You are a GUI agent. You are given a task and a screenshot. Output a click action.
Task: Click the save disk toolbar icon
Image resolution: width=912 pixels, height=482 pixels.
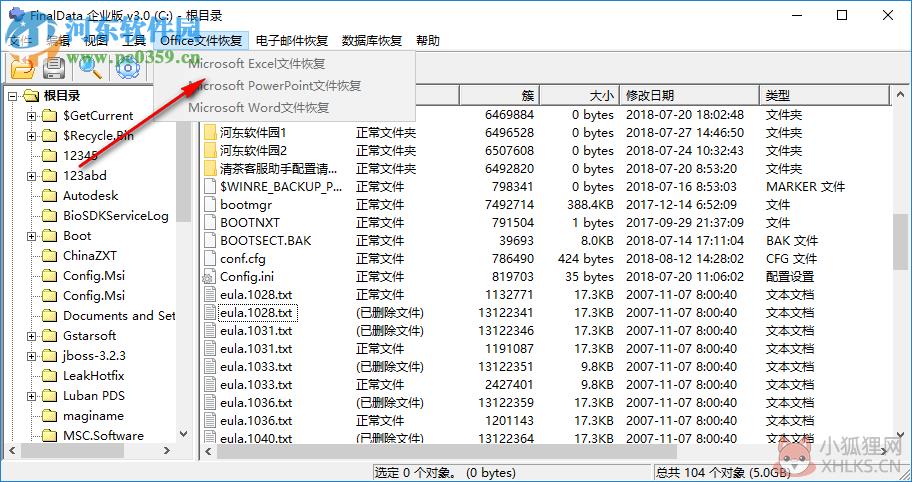55,68
